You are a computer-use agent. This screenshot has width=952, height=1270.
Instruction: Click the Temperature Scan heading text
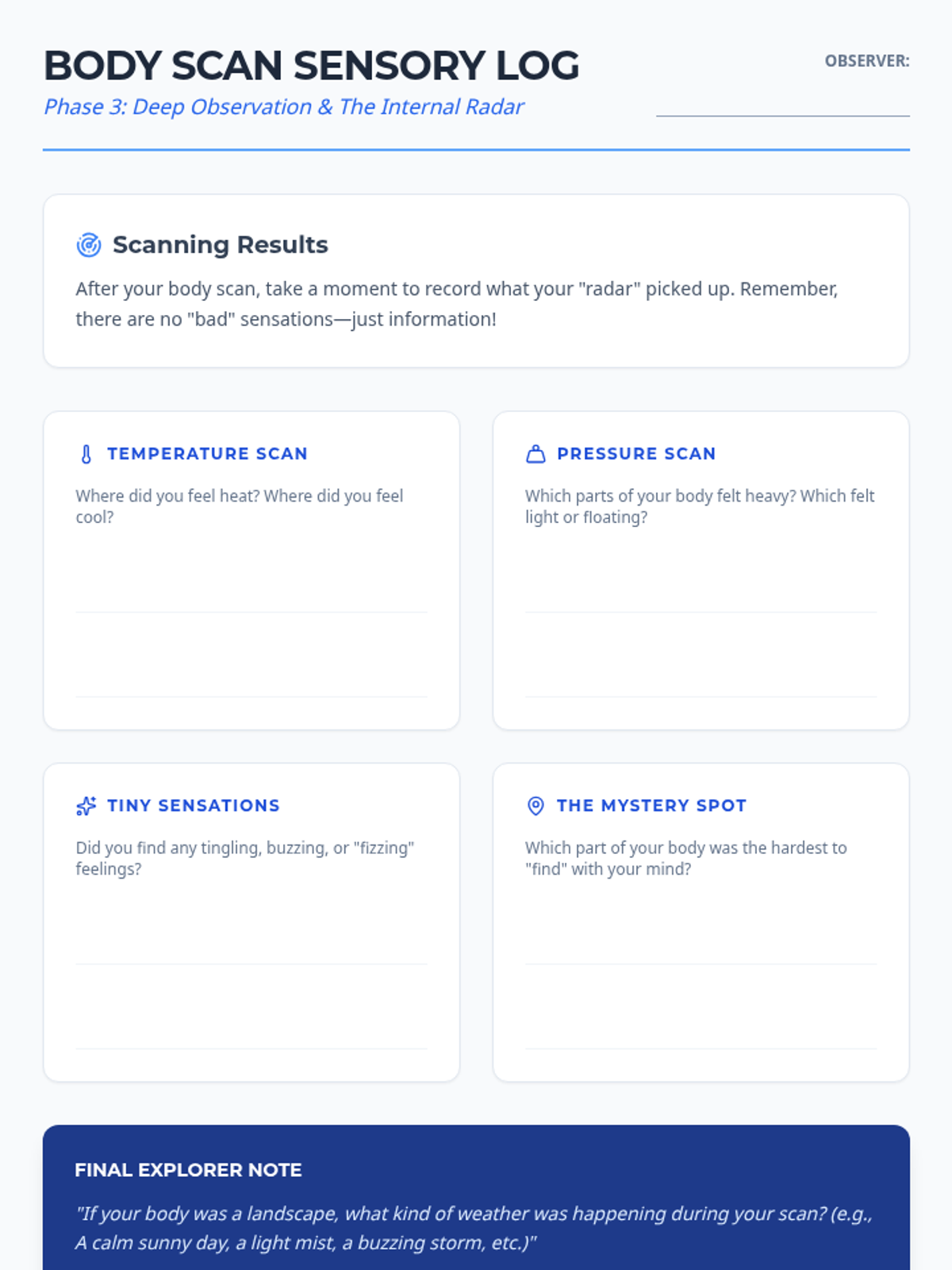tap(208, 453)
